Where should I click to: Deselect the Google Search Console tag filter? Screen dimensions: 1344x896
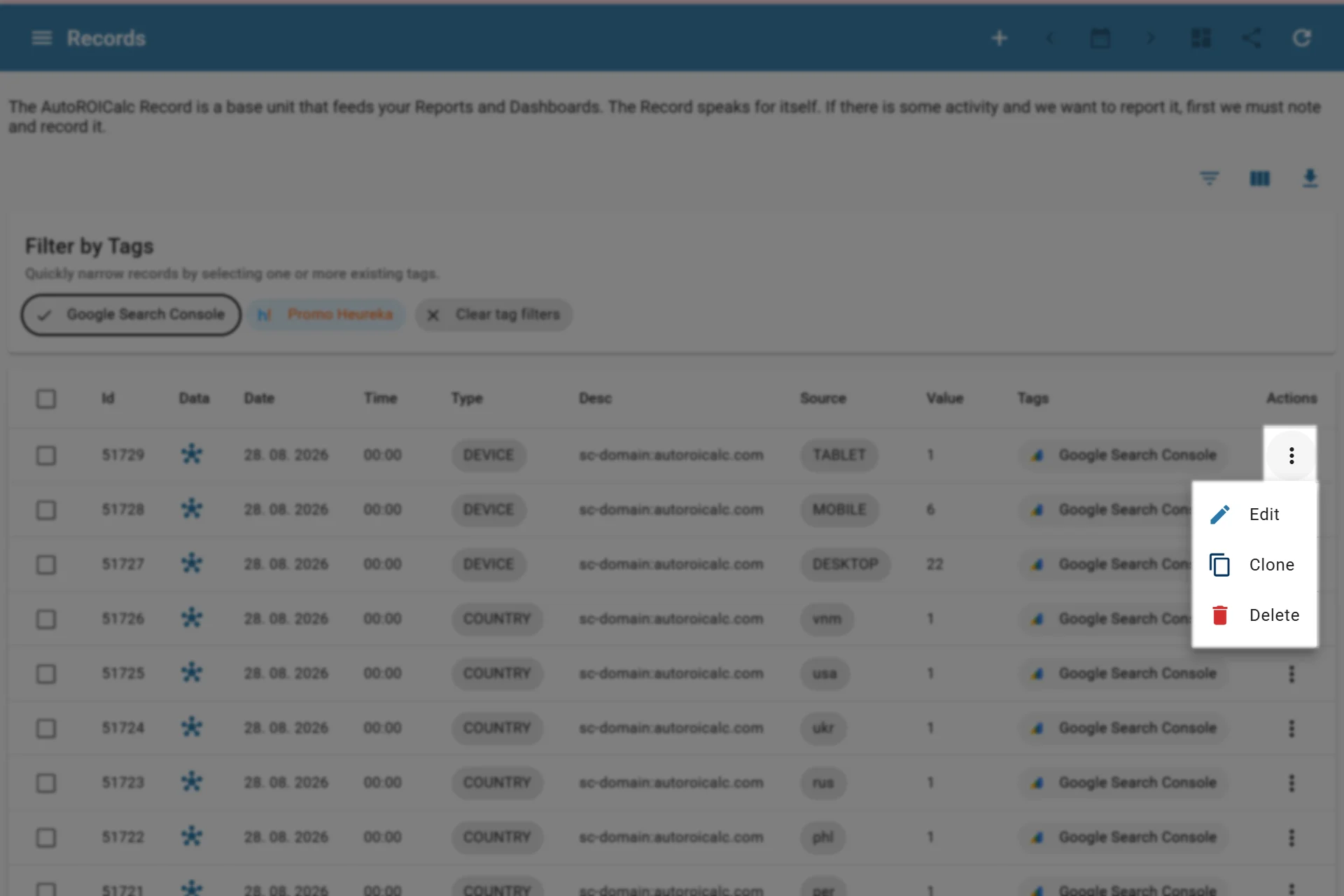coord(131,315)
